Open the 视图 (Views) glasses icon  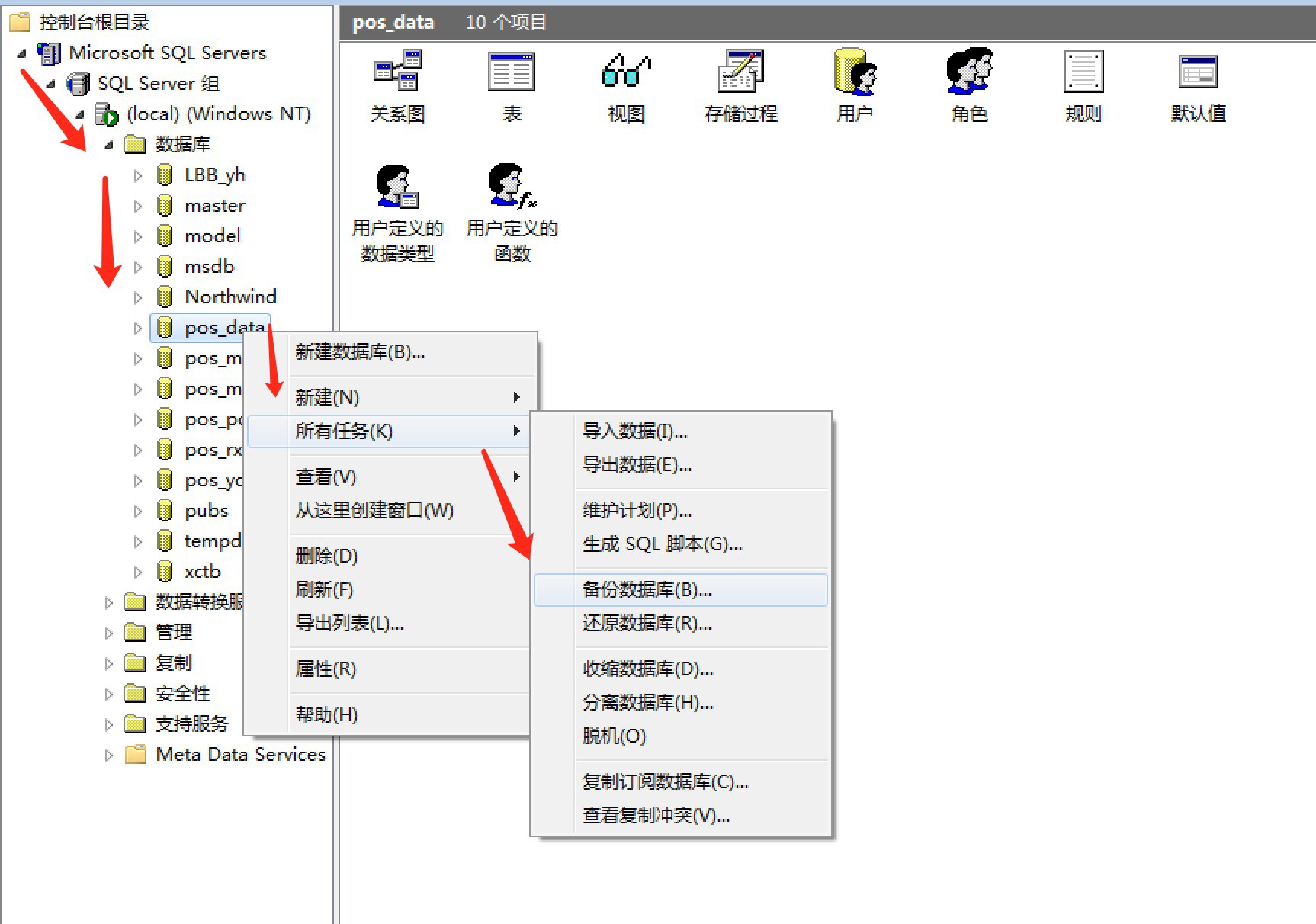626,71
